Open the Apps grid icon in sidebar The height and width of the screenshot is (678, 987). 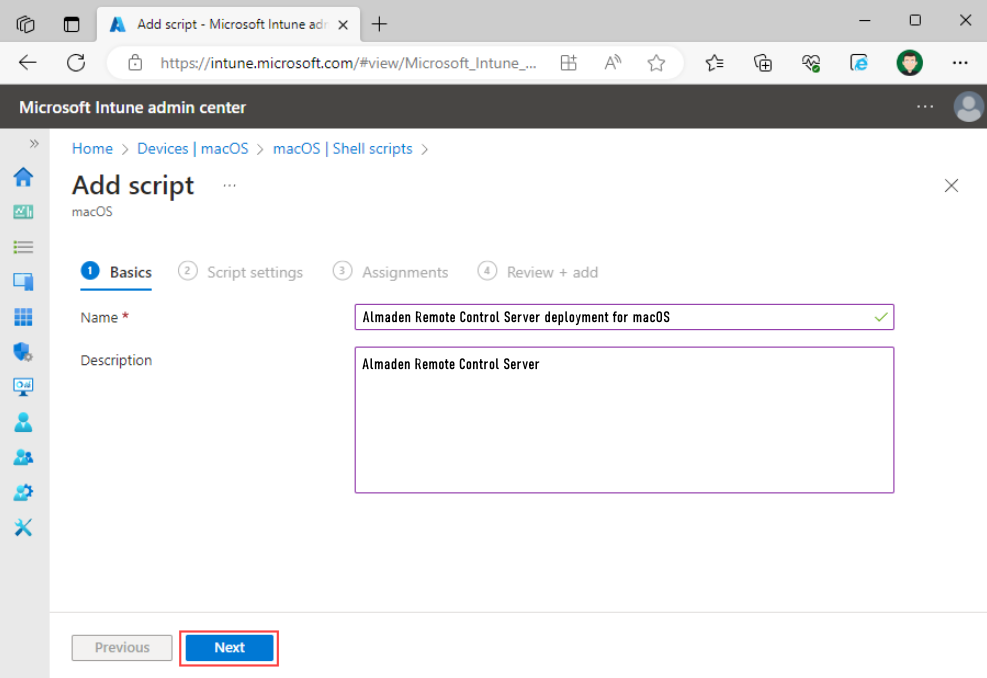coord(23,317)
